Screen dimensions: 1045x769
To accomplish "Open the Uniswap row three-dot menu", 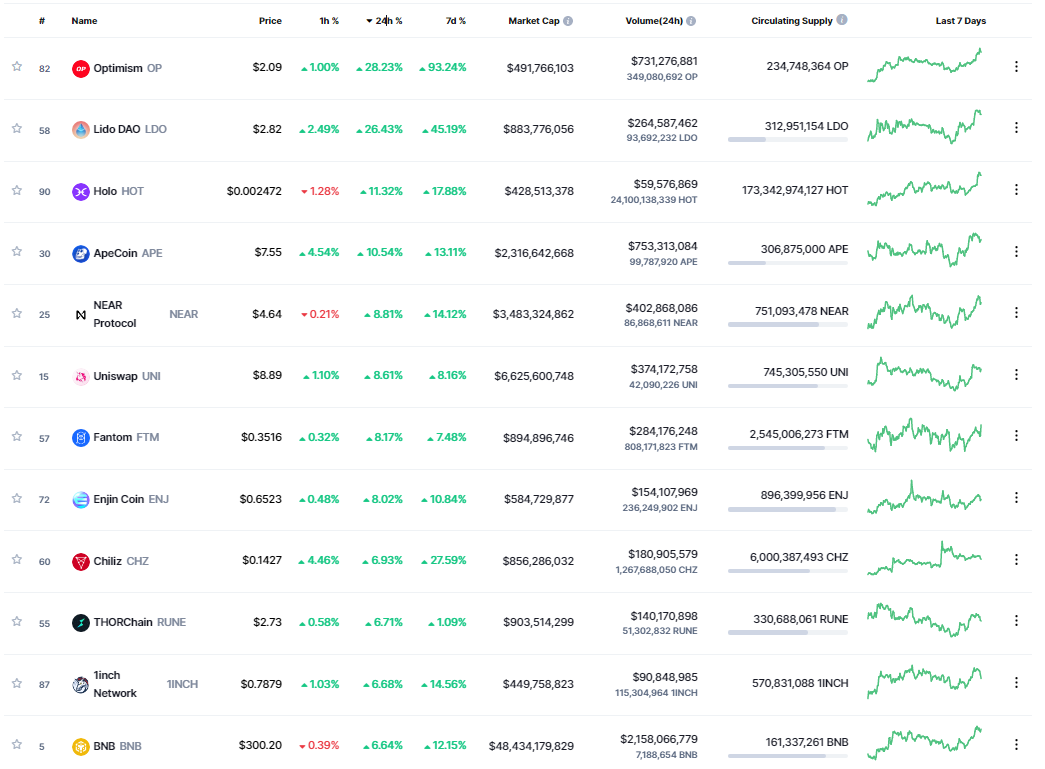I will pyautogui.click(x=1016, y=375).
